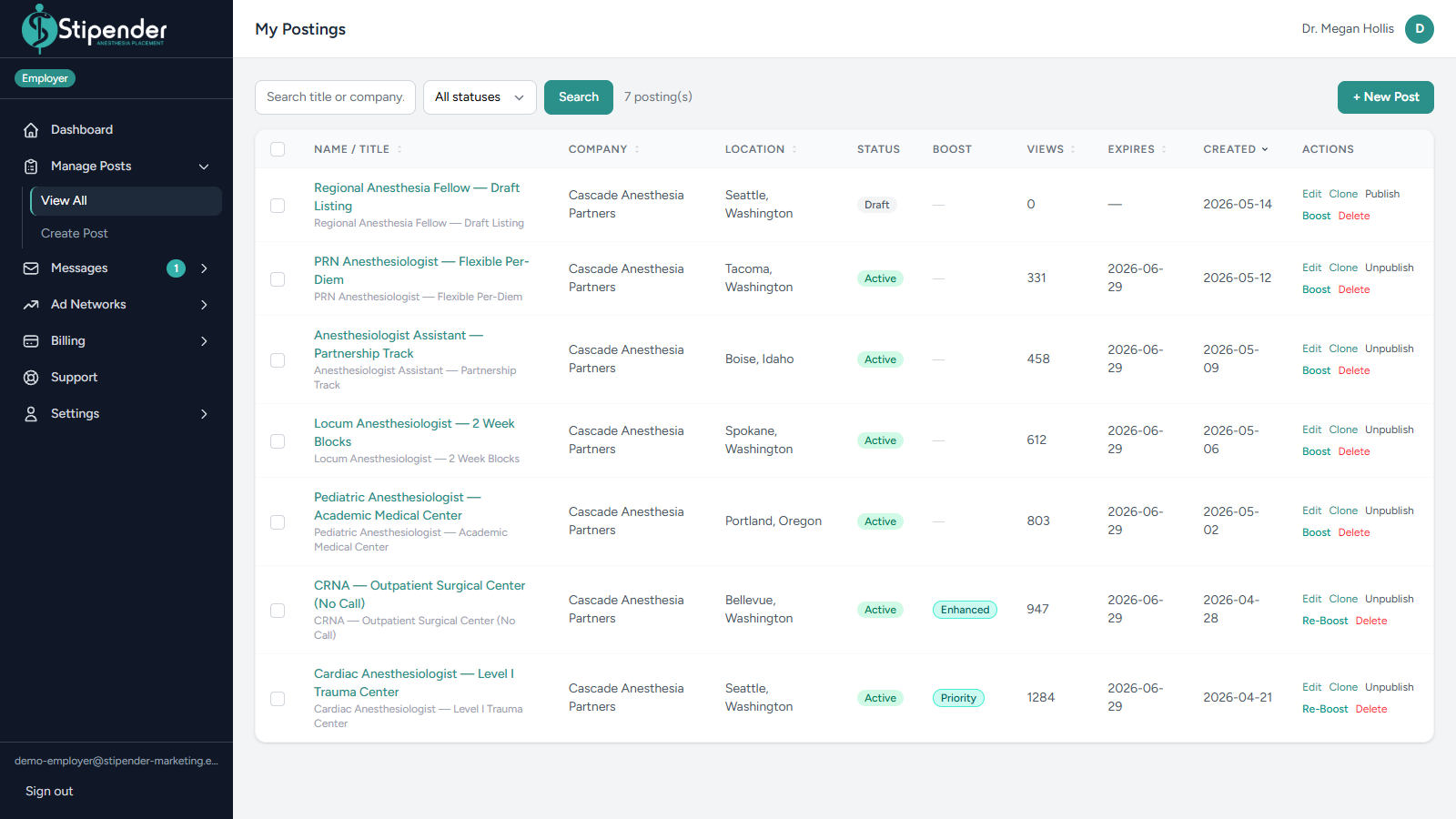Click the Dashboard home icon
1456x819 pixels.
coord(31,130)
